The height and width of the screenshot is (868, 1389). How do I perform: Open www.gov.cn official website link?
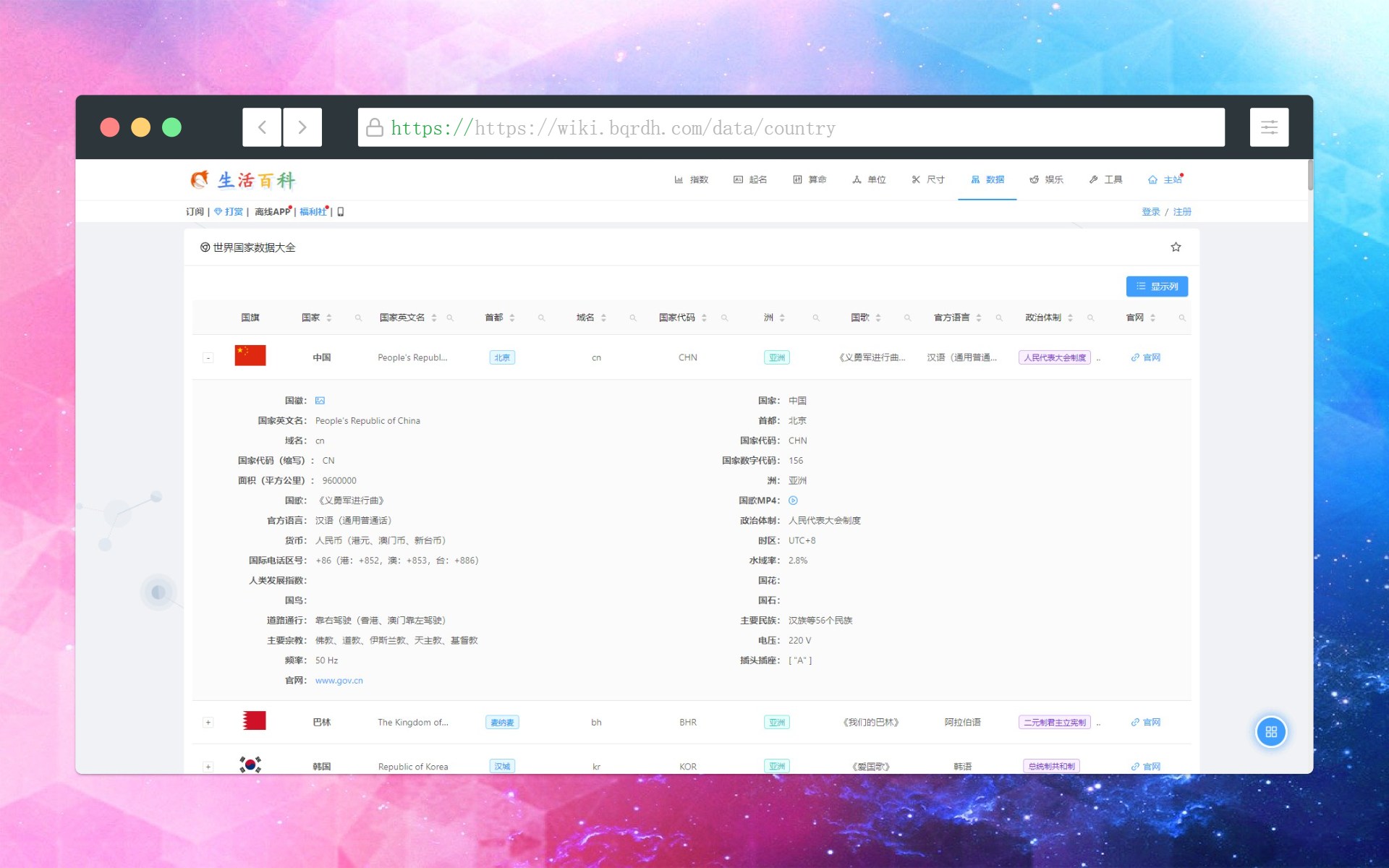tap(339, 681)
